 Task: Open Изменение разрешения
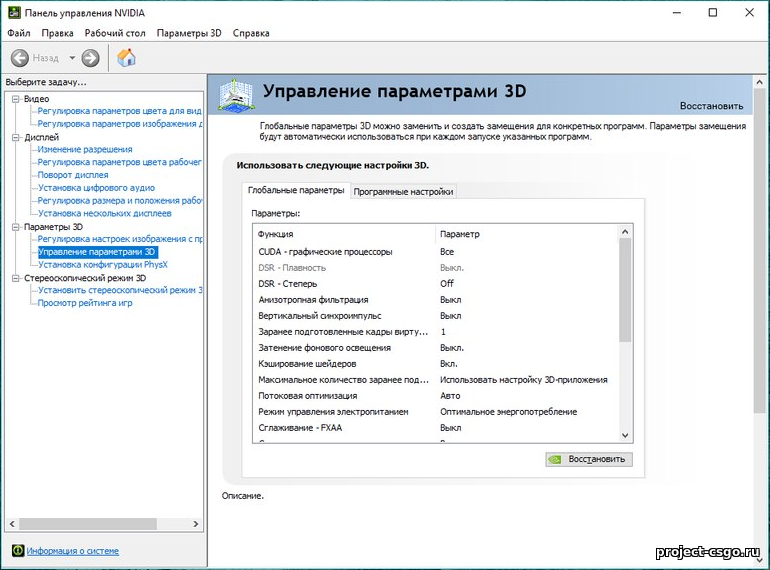pos(85,149)
